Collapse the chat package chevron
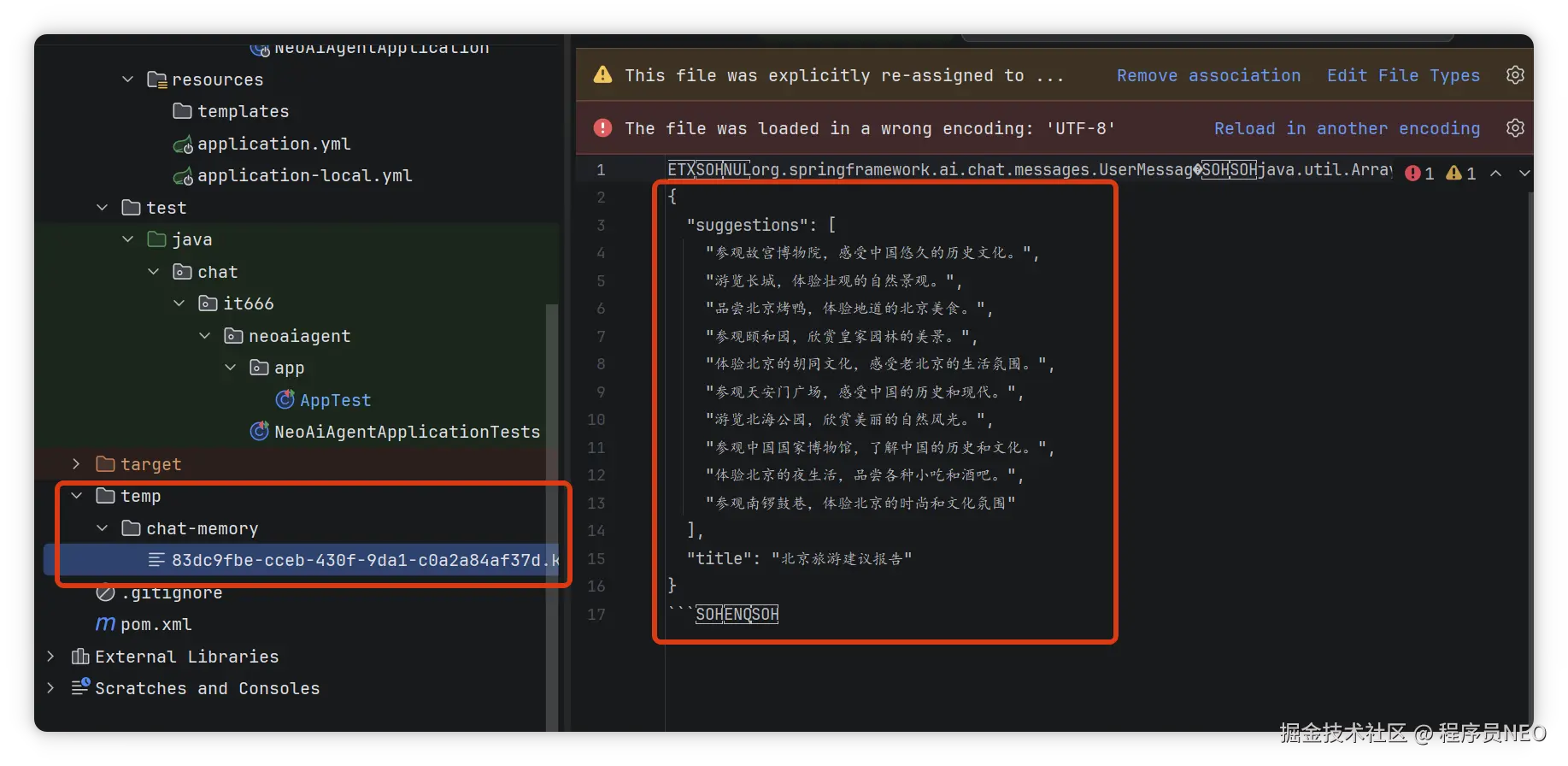Image resolution: width=1568 pixels, height=766 pixels. point(154,272)
